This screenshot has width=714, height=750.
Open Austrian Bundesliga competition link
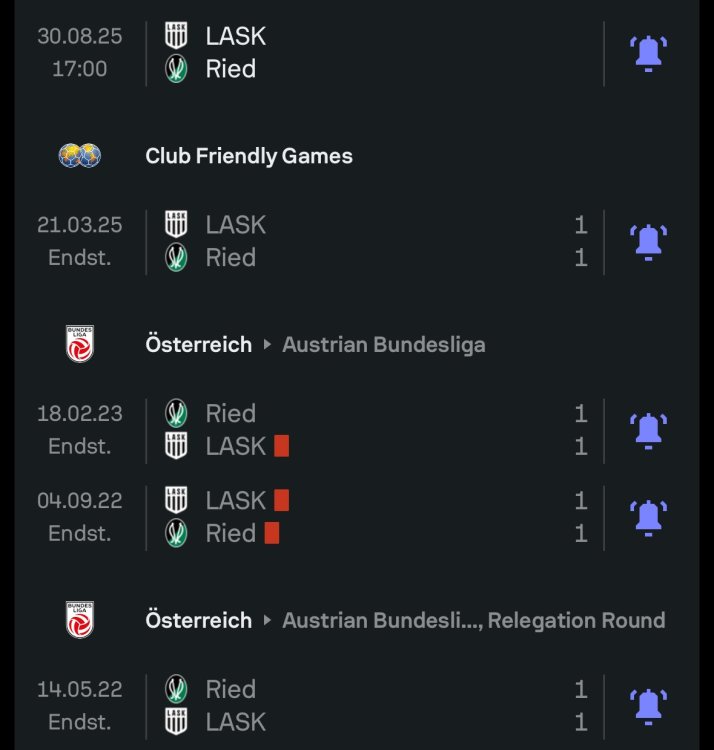[x=383, y=345]
